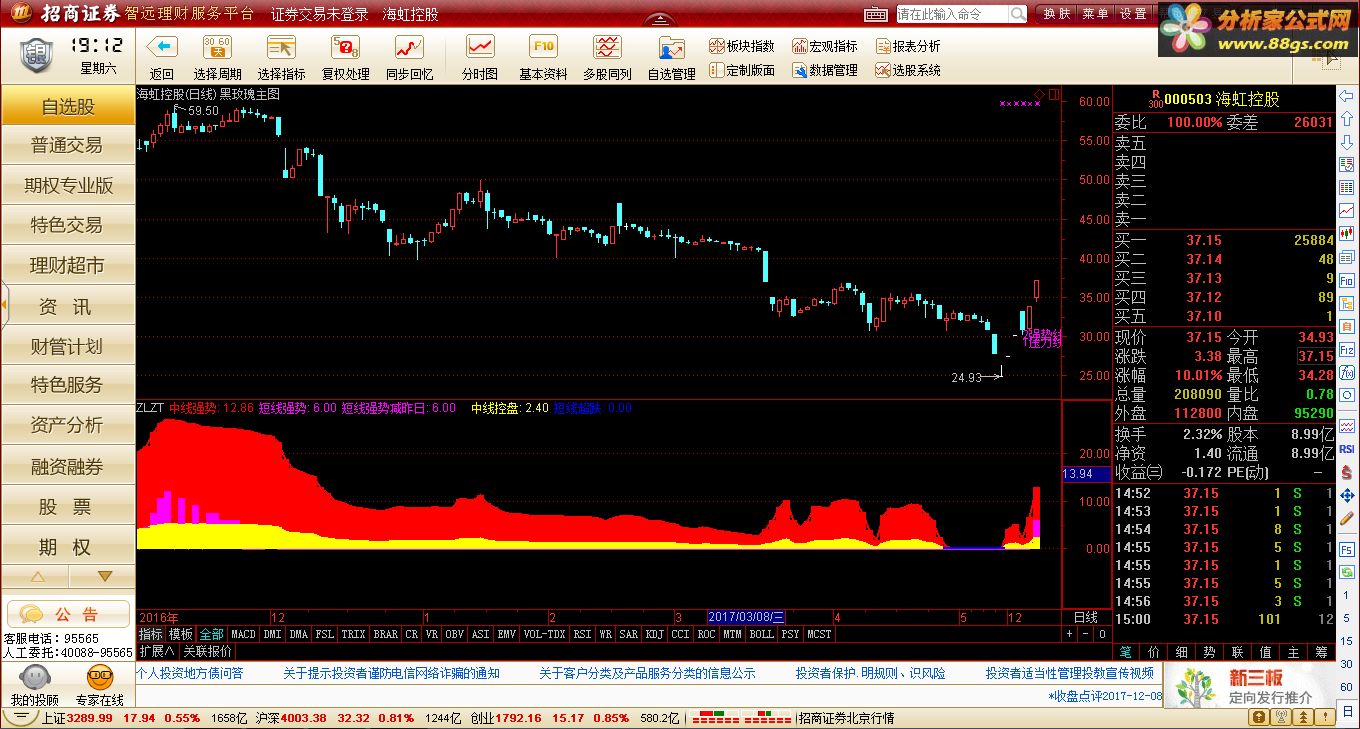Expand the 扩展 panel

point(157,650)
